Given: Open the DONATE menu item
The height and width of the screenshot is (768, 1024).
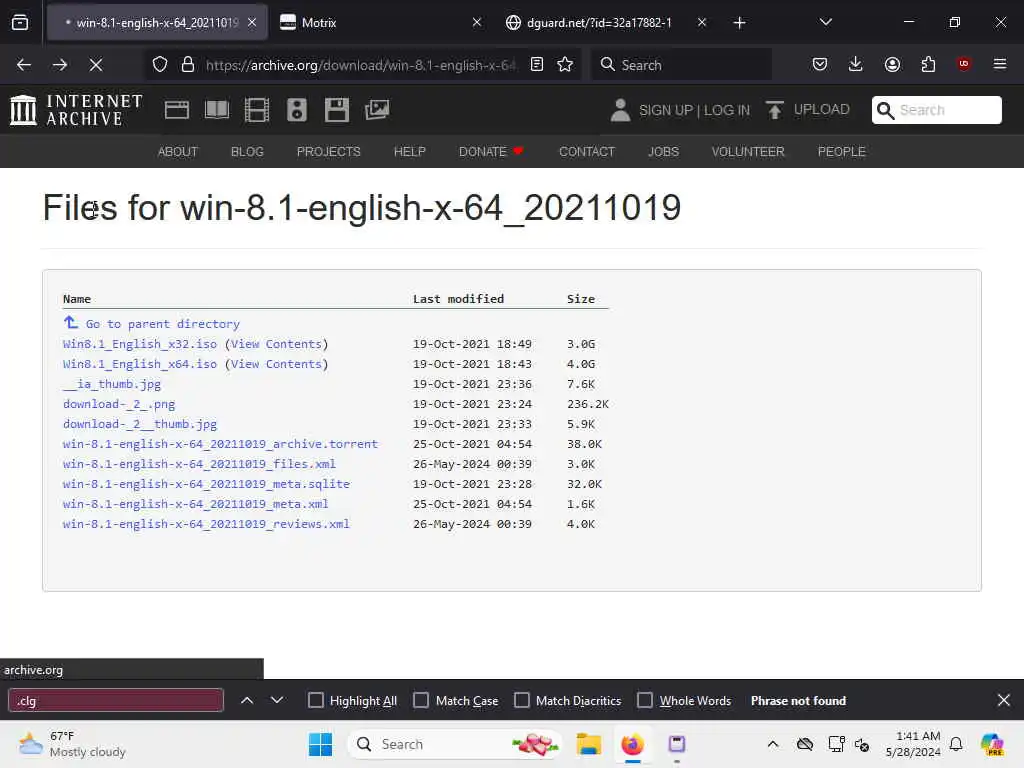Looking at the screenshot, I should 491,152.
